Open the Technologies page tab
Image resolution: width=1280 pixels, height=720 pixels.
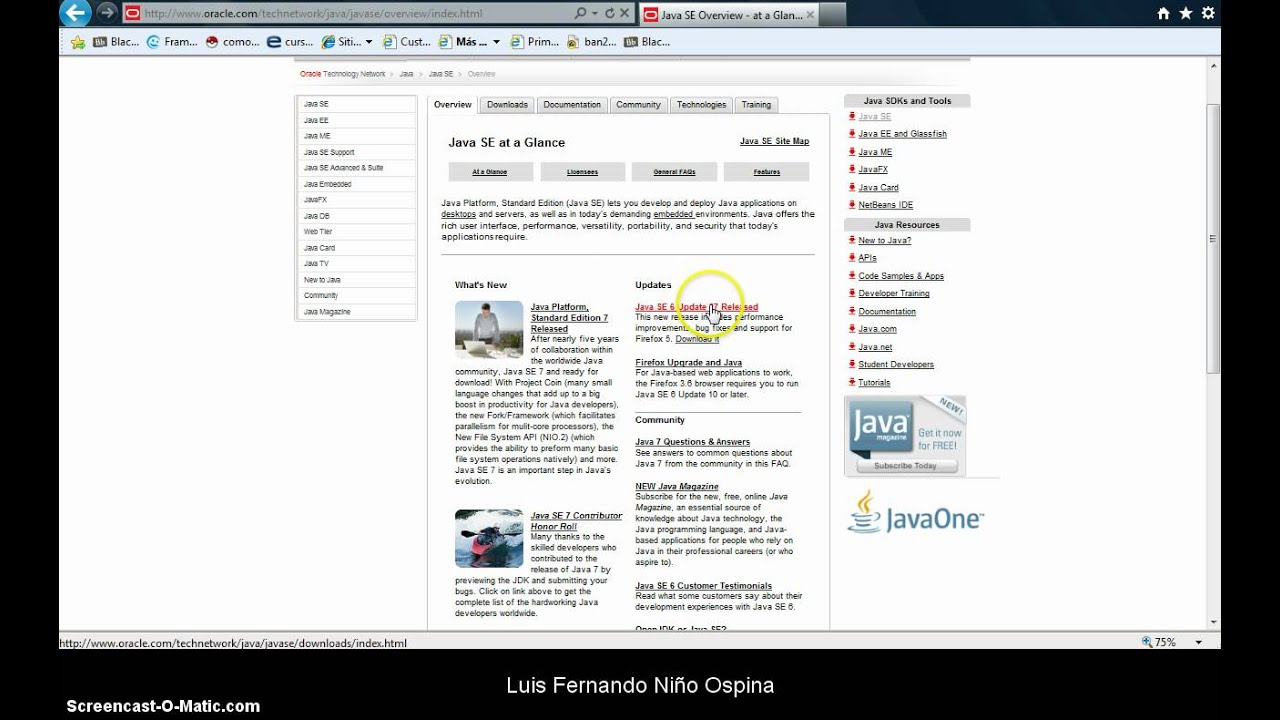[701, 105]
